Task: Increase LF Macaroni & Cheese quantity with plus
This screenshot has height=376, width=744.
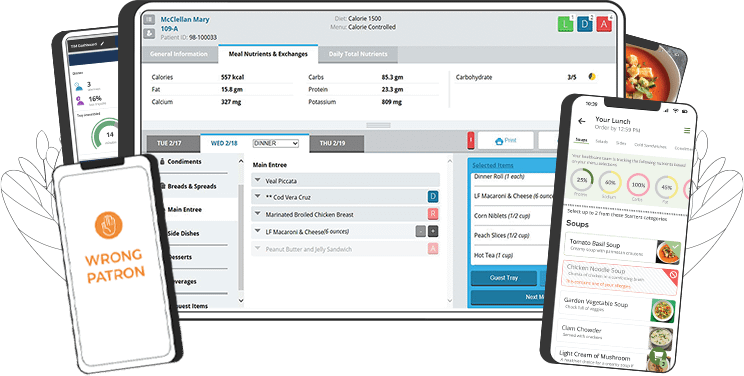Action: pyautogui.click(x=433, y=231)
